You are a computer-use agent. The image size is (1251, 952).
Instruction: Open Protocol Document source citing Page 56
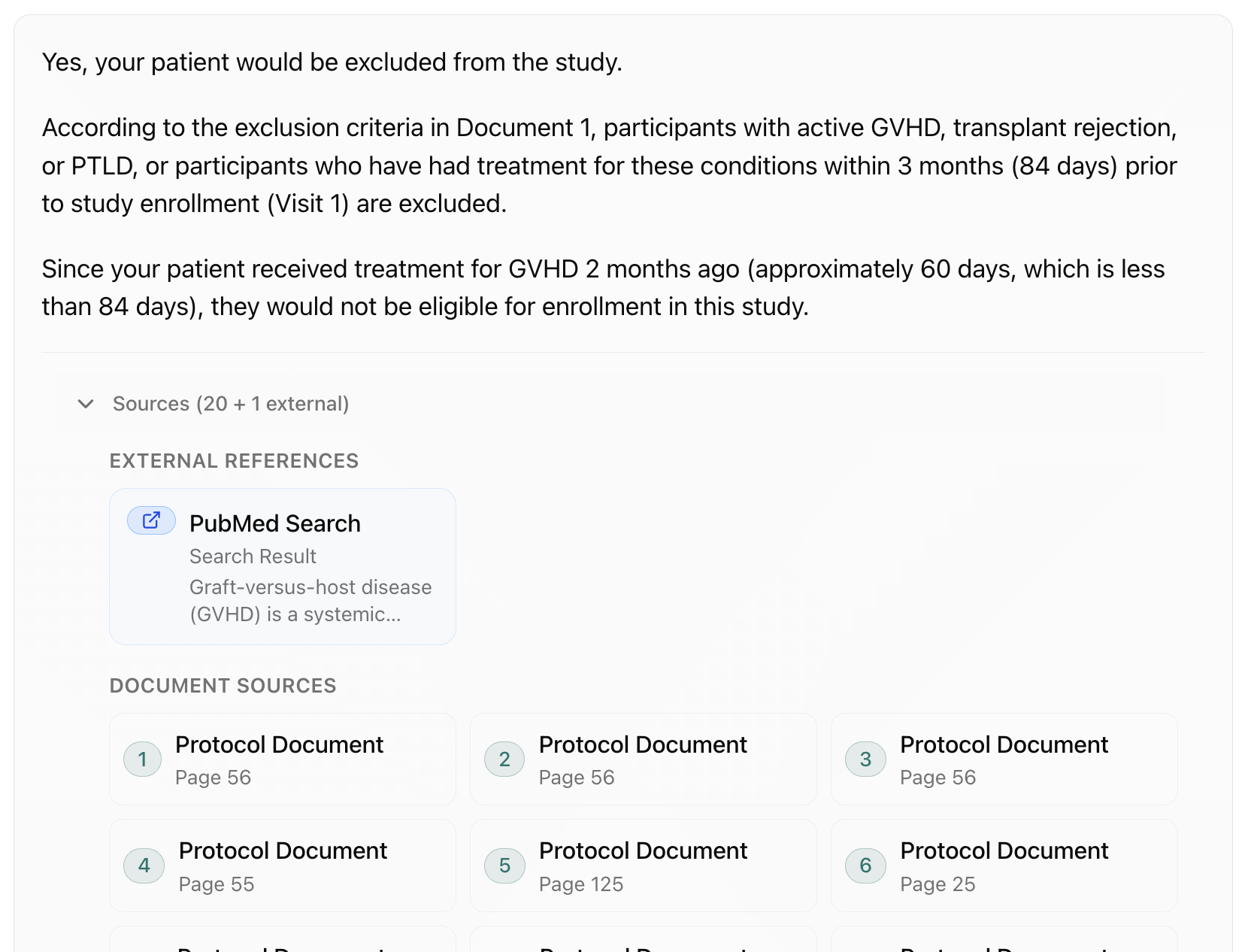(x=282, y=759)
